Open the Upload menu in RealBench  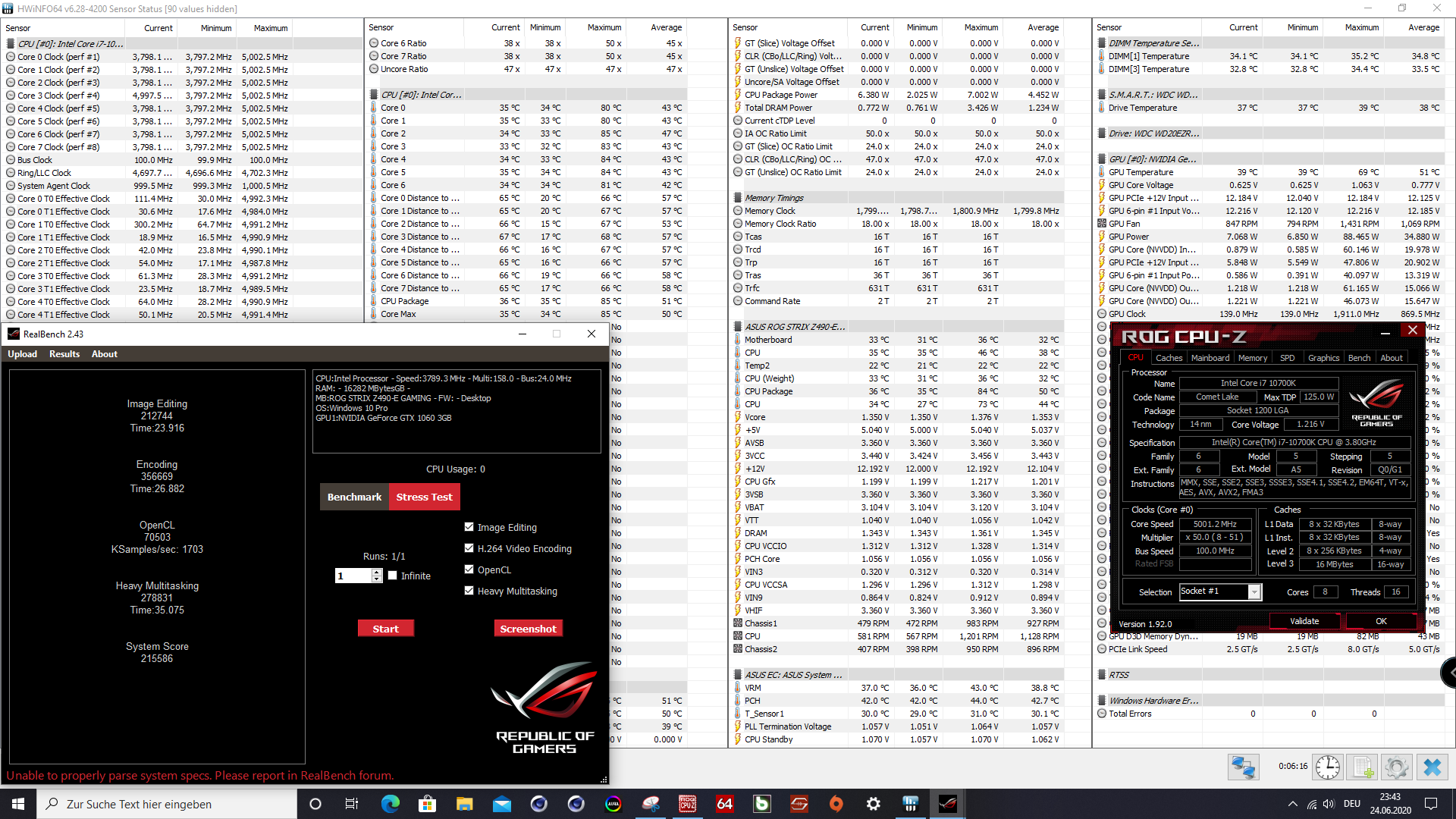coord(23,354)
